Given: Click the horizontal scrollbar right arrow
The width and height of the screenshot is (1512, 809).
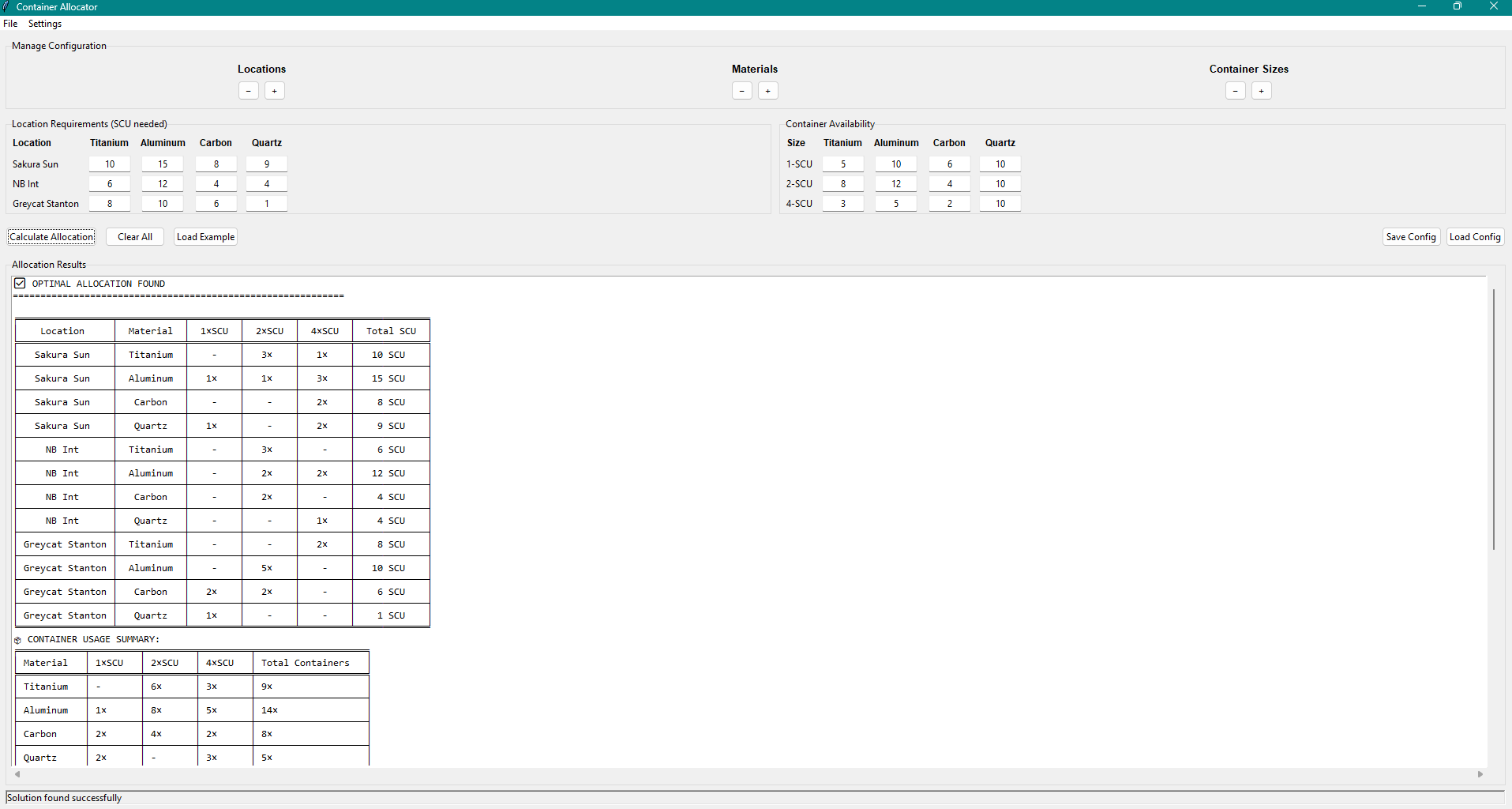Looking at the screenshot, I should click(1480, 774).
